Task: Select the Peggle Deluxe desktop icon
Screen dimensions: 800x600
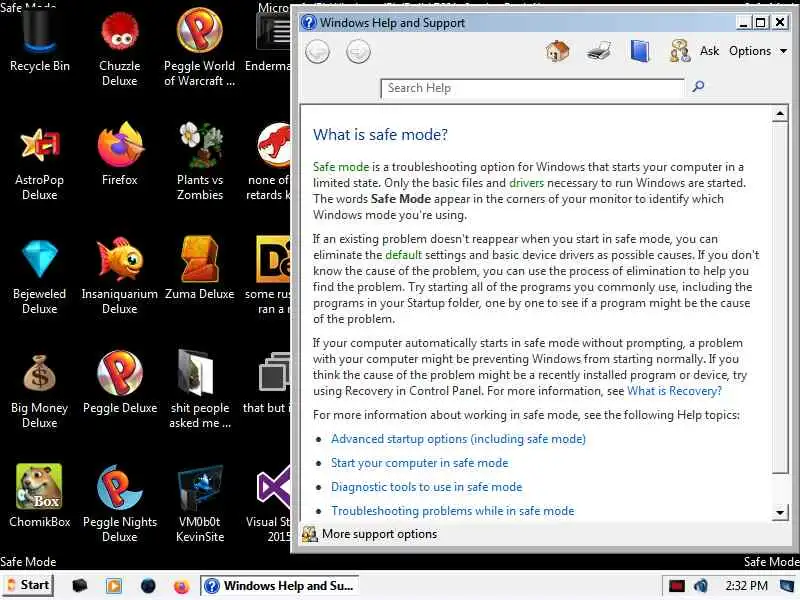Action: (x=119, y=383)
